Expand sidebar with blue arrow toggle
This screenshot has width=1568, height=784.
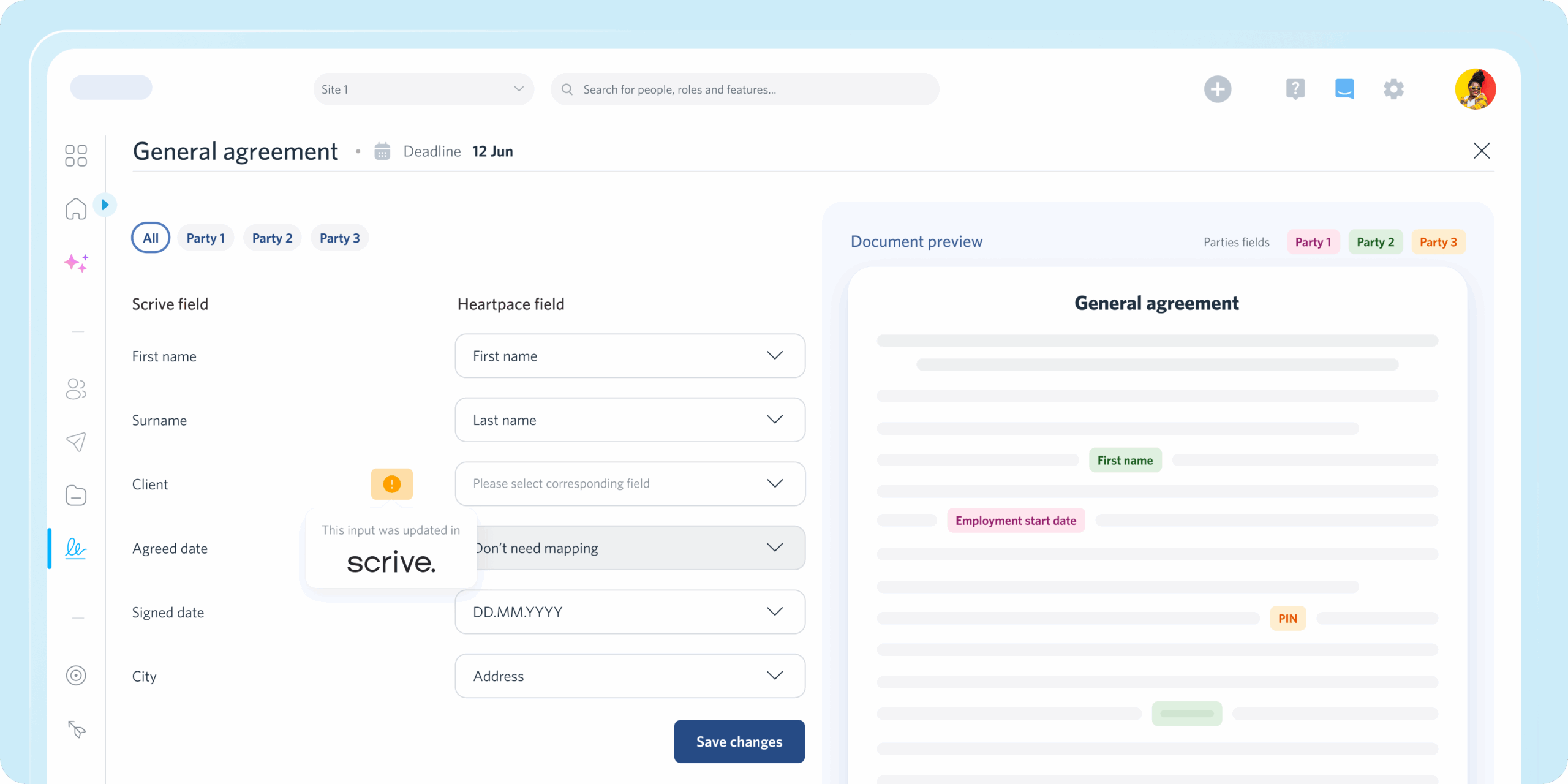point(105,205)
